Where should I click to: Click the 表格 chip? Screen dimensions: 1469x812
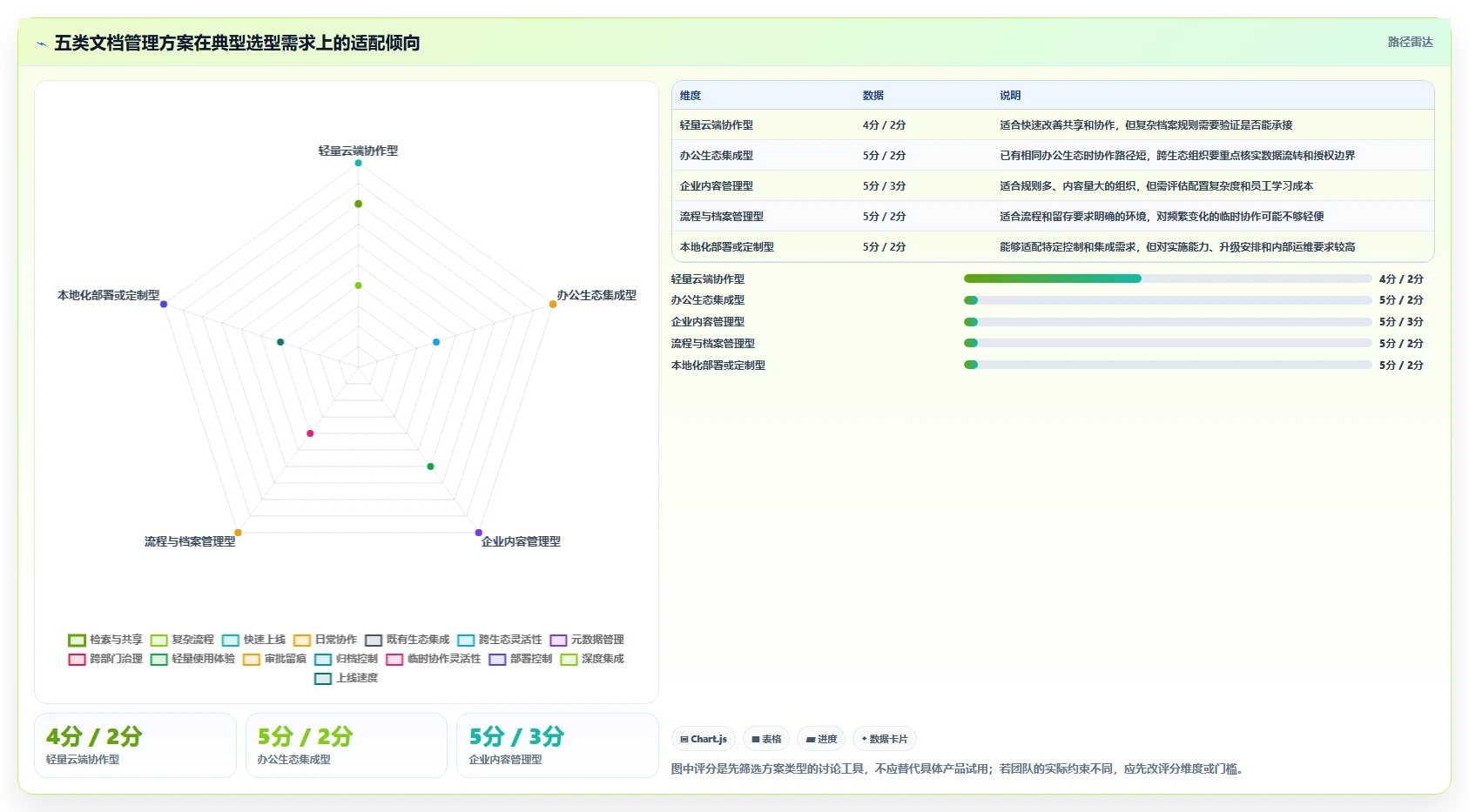(x=766, y=739)
